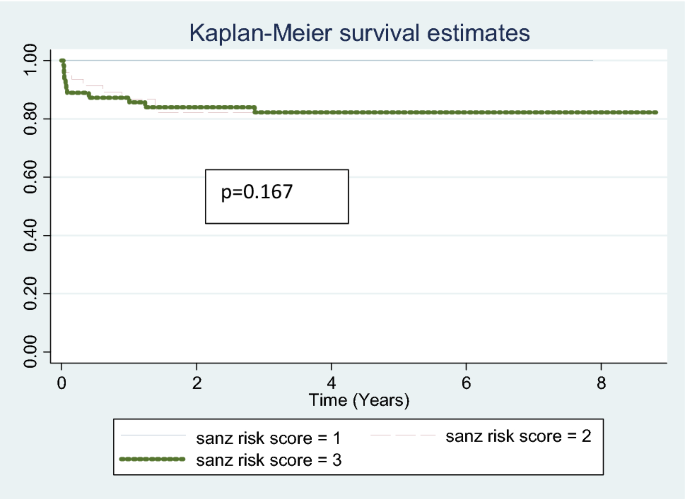This screenshot has height=499, width=685.
Task: Click the 0.80 y-axis tick label
Action: pos(32,118)
